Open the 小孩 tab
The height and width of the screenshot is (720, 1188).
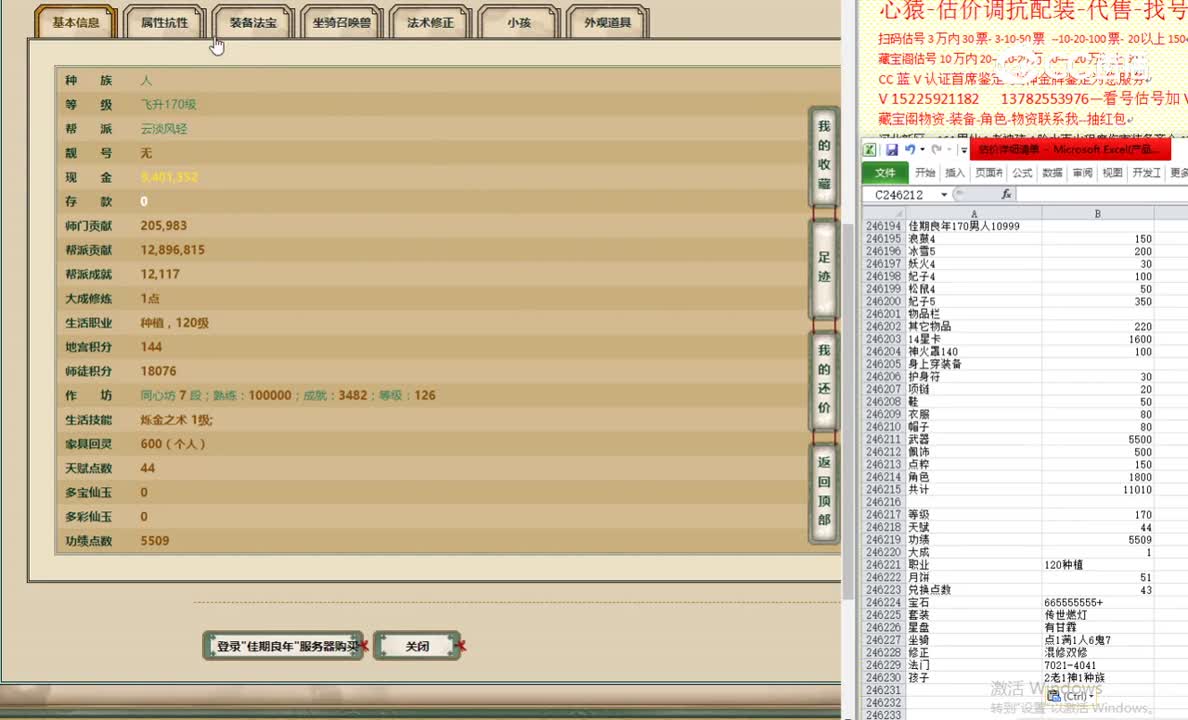[x=519, y=23]
